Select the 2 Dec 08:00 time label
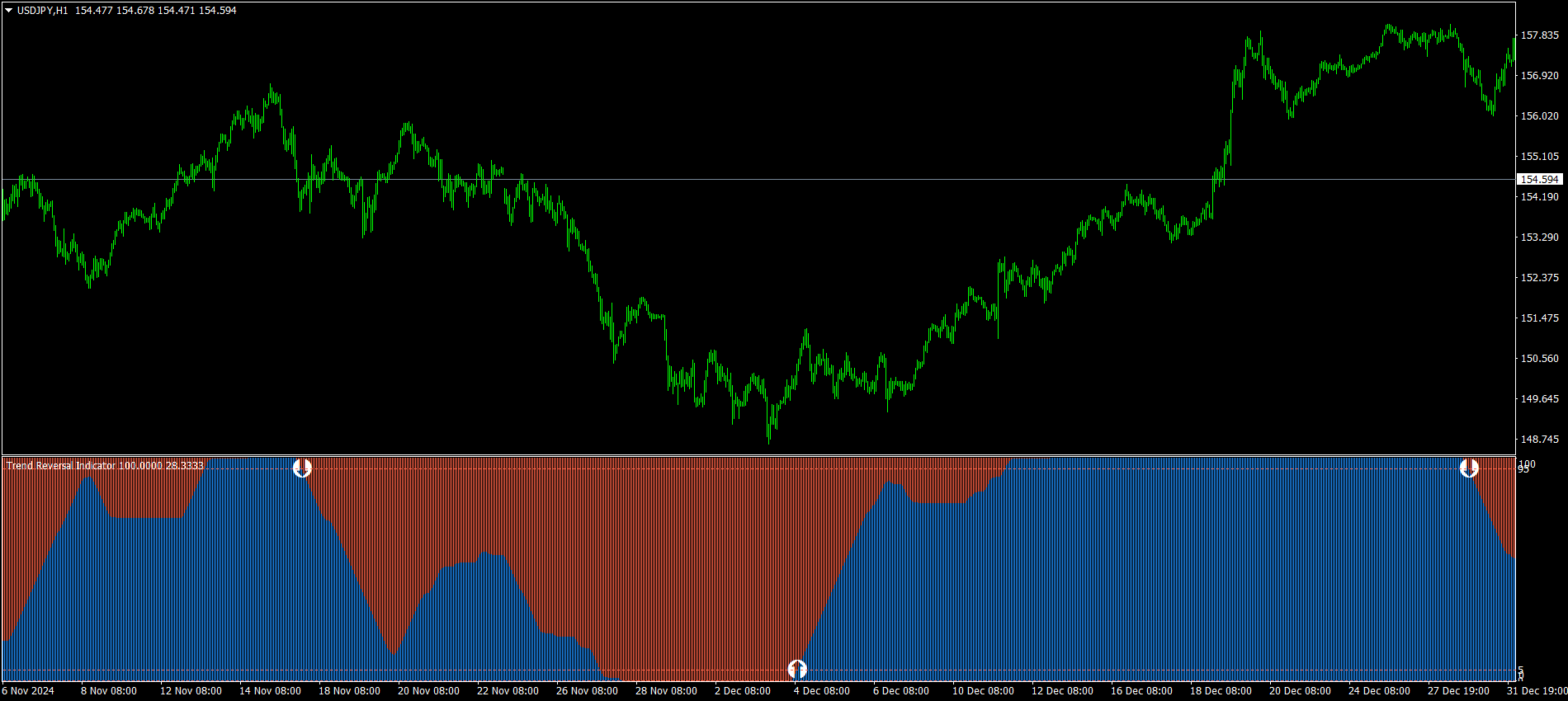Screen dimensions: 1568x701 pos(742,691)
